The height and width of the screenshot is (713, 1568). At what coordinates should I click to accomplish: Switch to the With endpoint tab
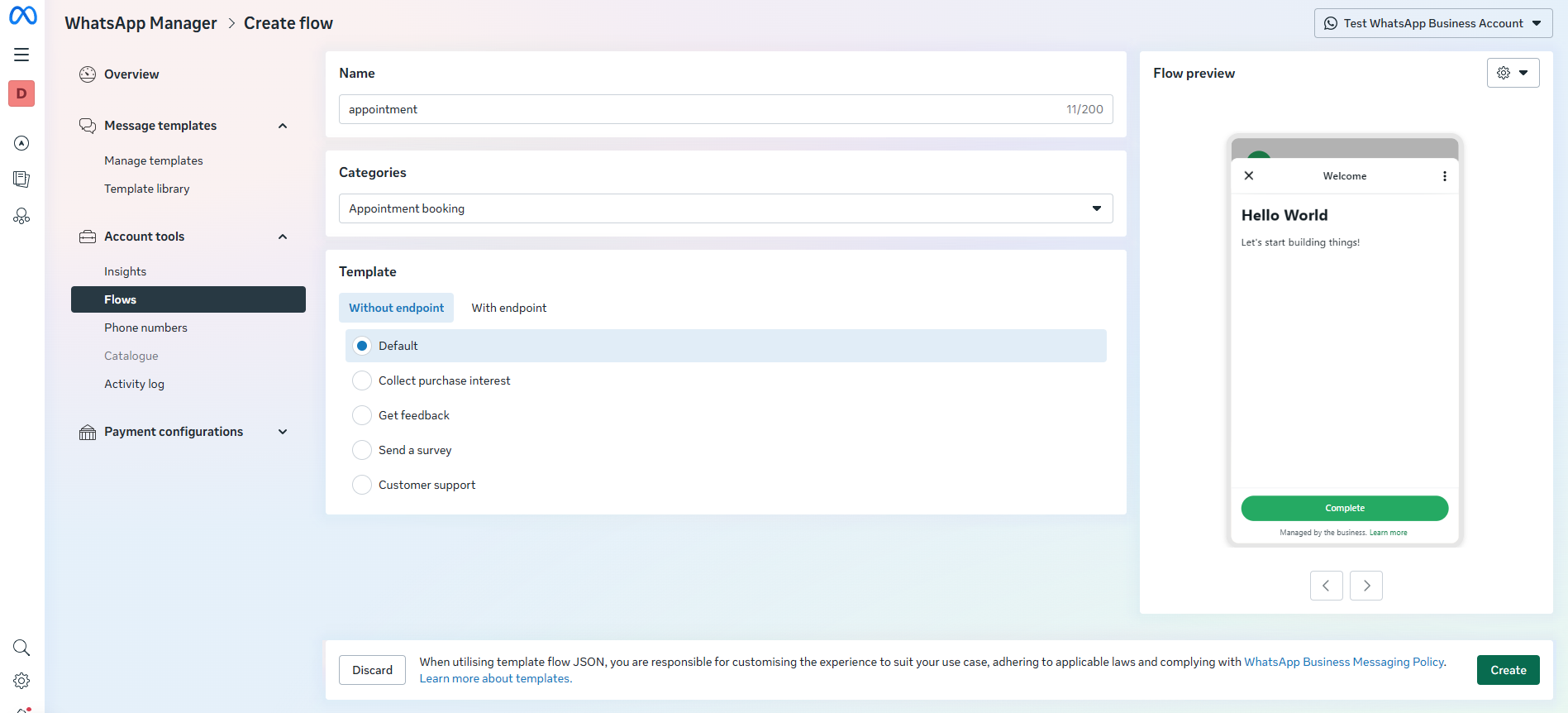[x=508, y=308]
